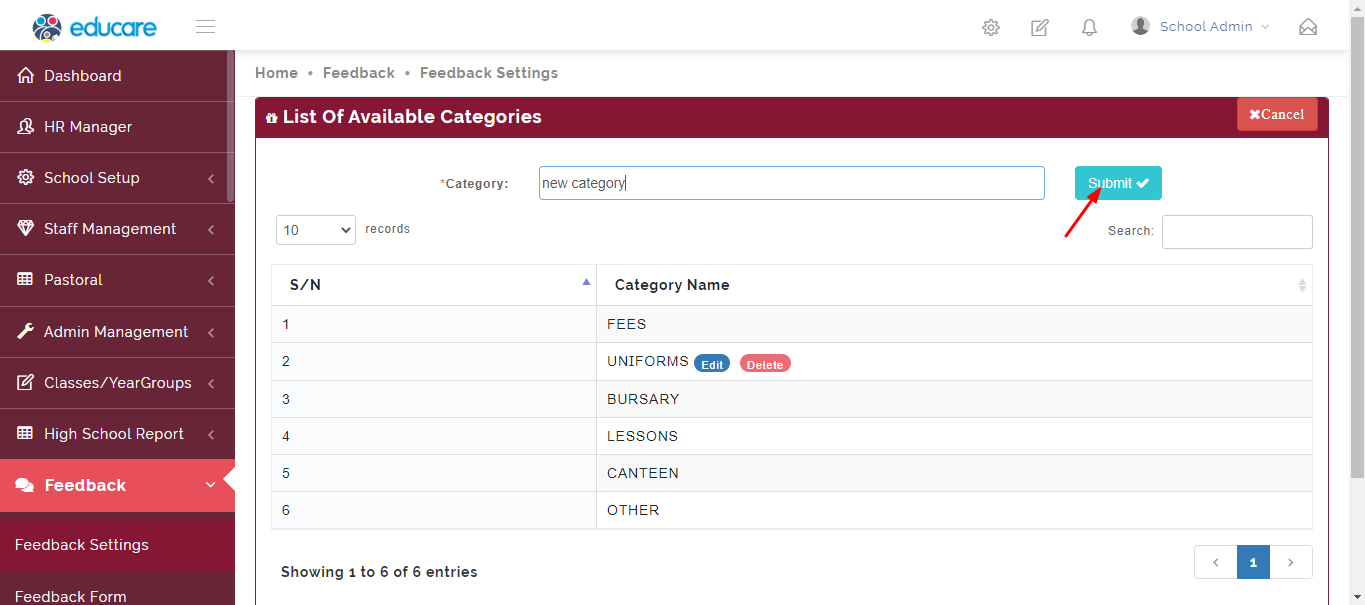Click the edit note icon in header
Screen dimensions: 1365x605
(x=1040, y=28)
